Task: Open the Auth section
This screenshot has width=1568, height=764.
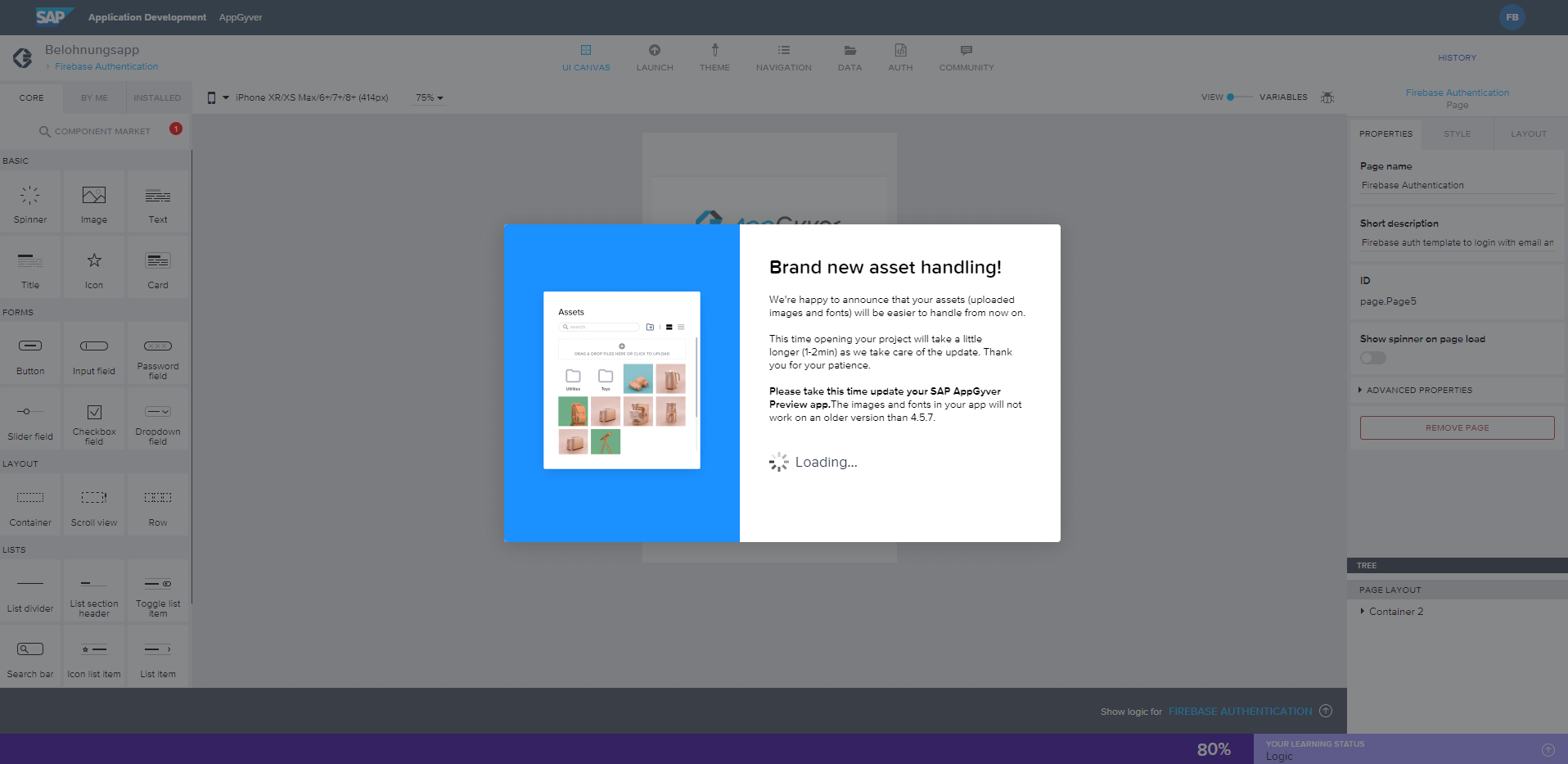Action: tap(900, 58)
